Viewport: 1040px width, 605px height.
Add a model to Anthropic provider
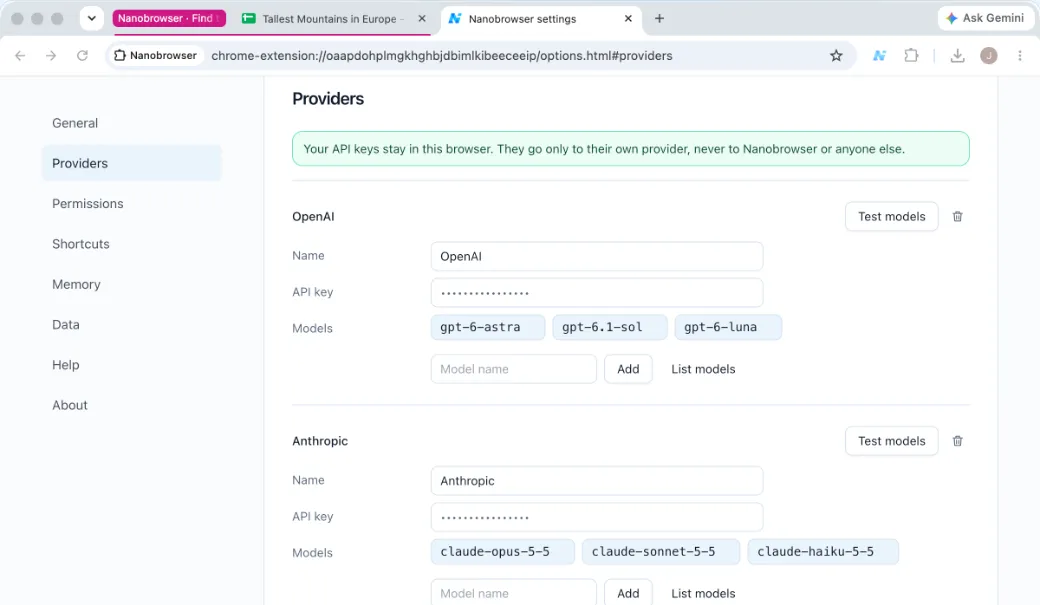tap(628, 593)
